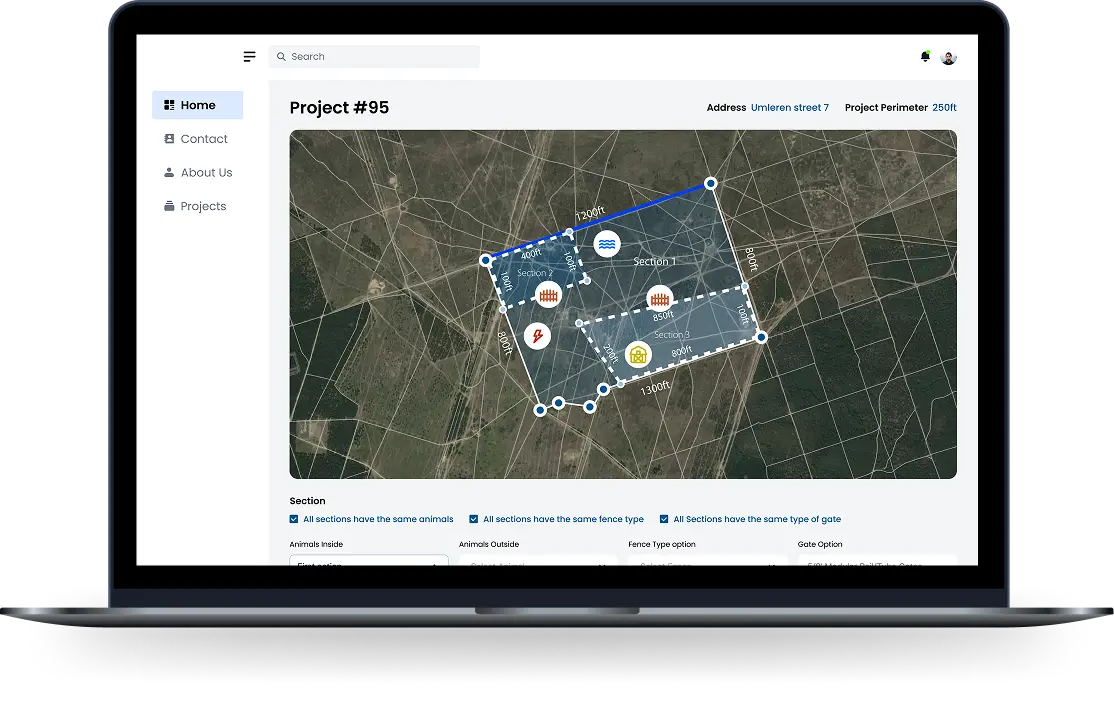This screenshot has width=1114, height=702.
Task: Go to Contact in sidebar
Action: click(203, 139)
